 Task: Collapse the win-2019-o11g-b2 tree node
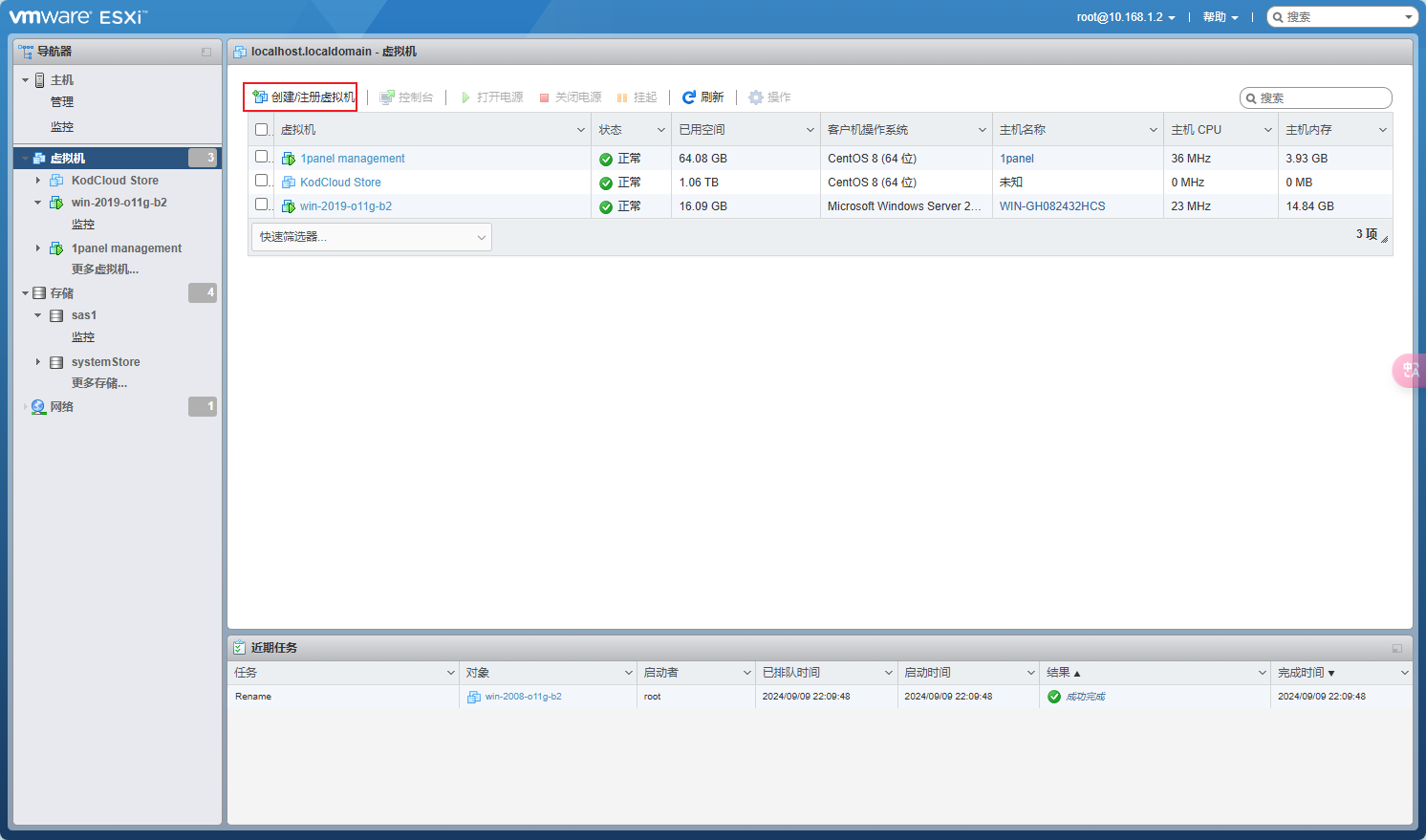click(38, 203)
